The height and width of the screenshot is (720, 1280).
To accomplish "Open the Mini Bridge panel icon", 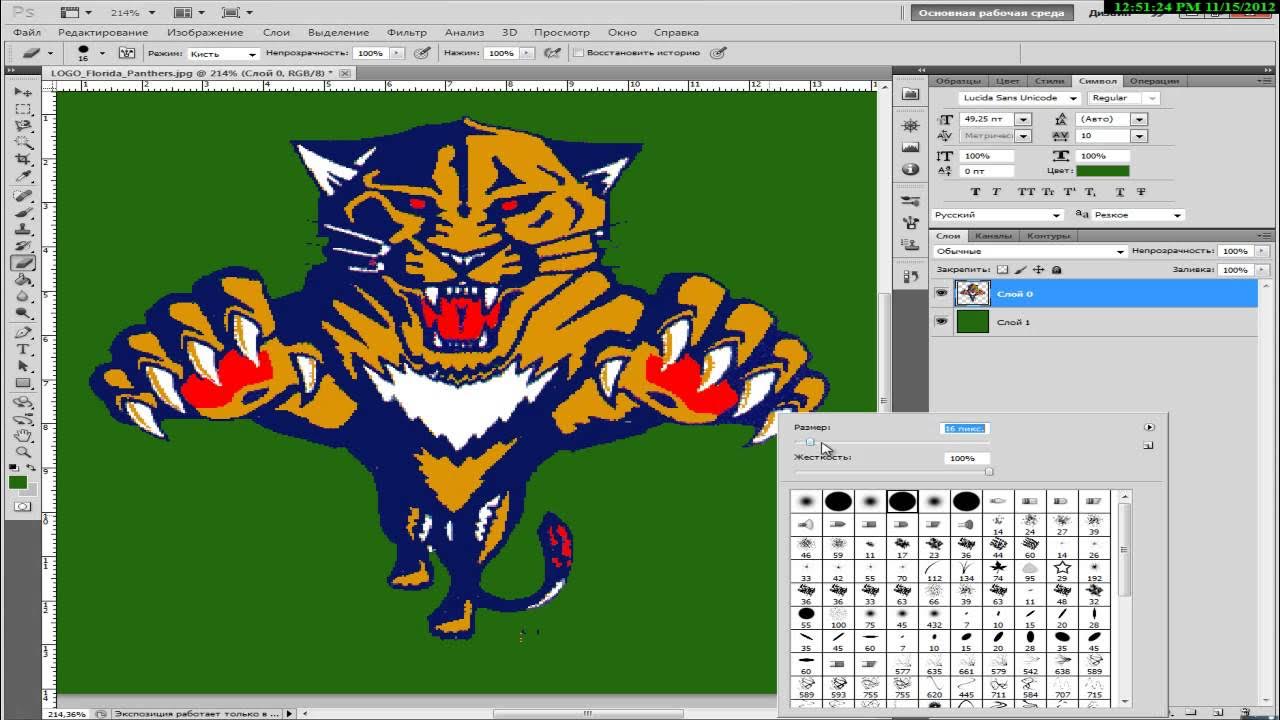I will coord(910,94).
